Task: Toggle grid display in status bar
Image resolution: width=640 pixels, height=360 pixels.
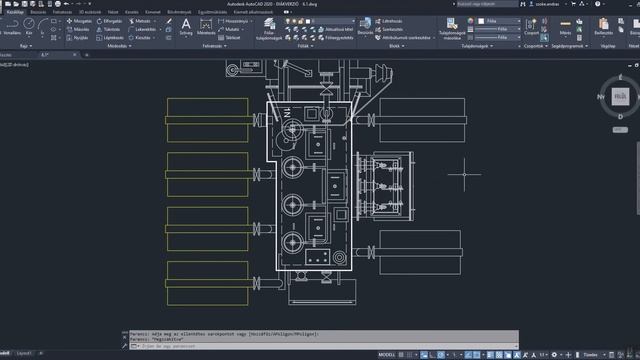Action: [x=401, y=355]
